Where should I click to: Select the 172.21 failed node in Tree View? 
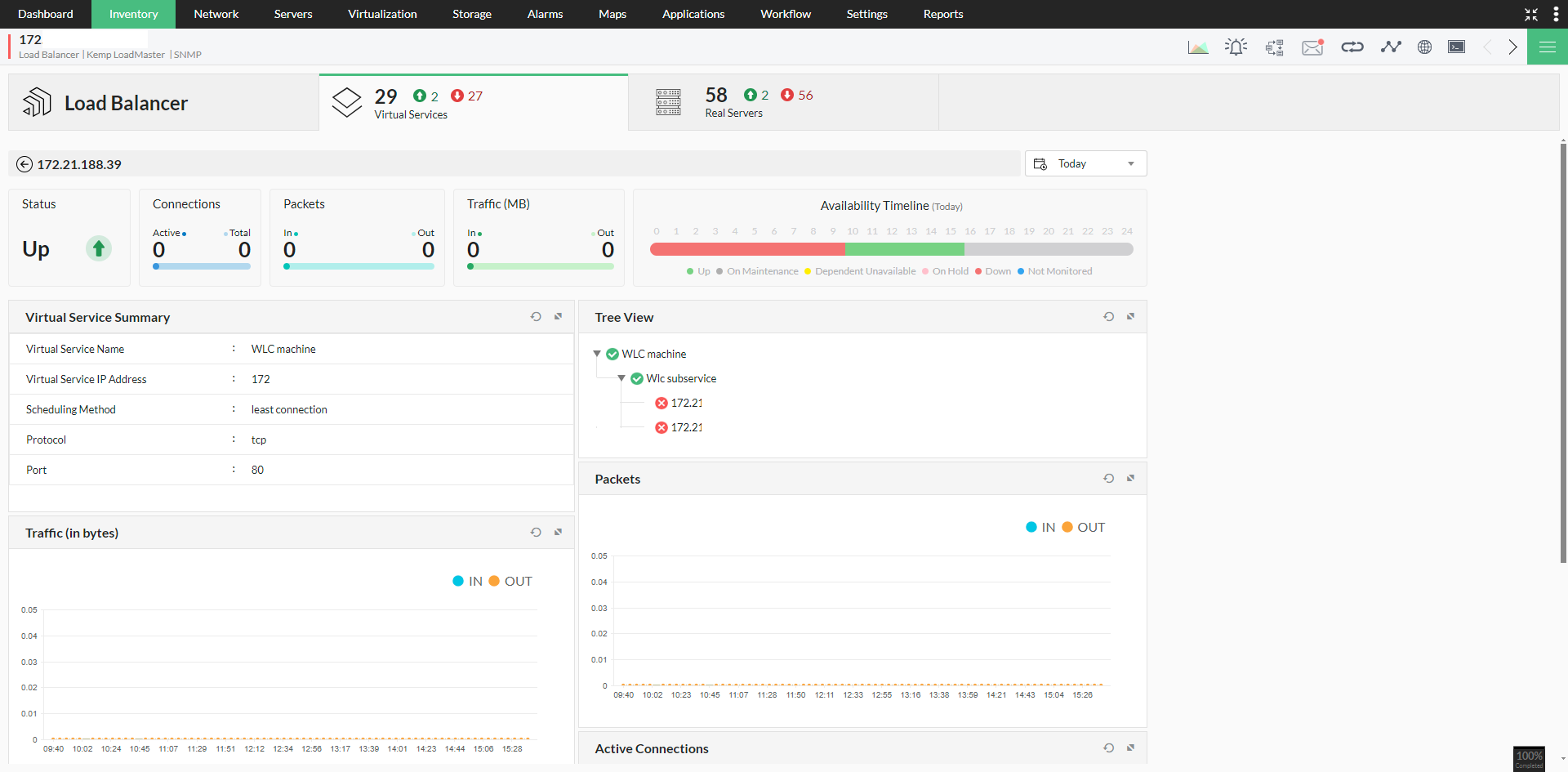[x=686, y=402]
